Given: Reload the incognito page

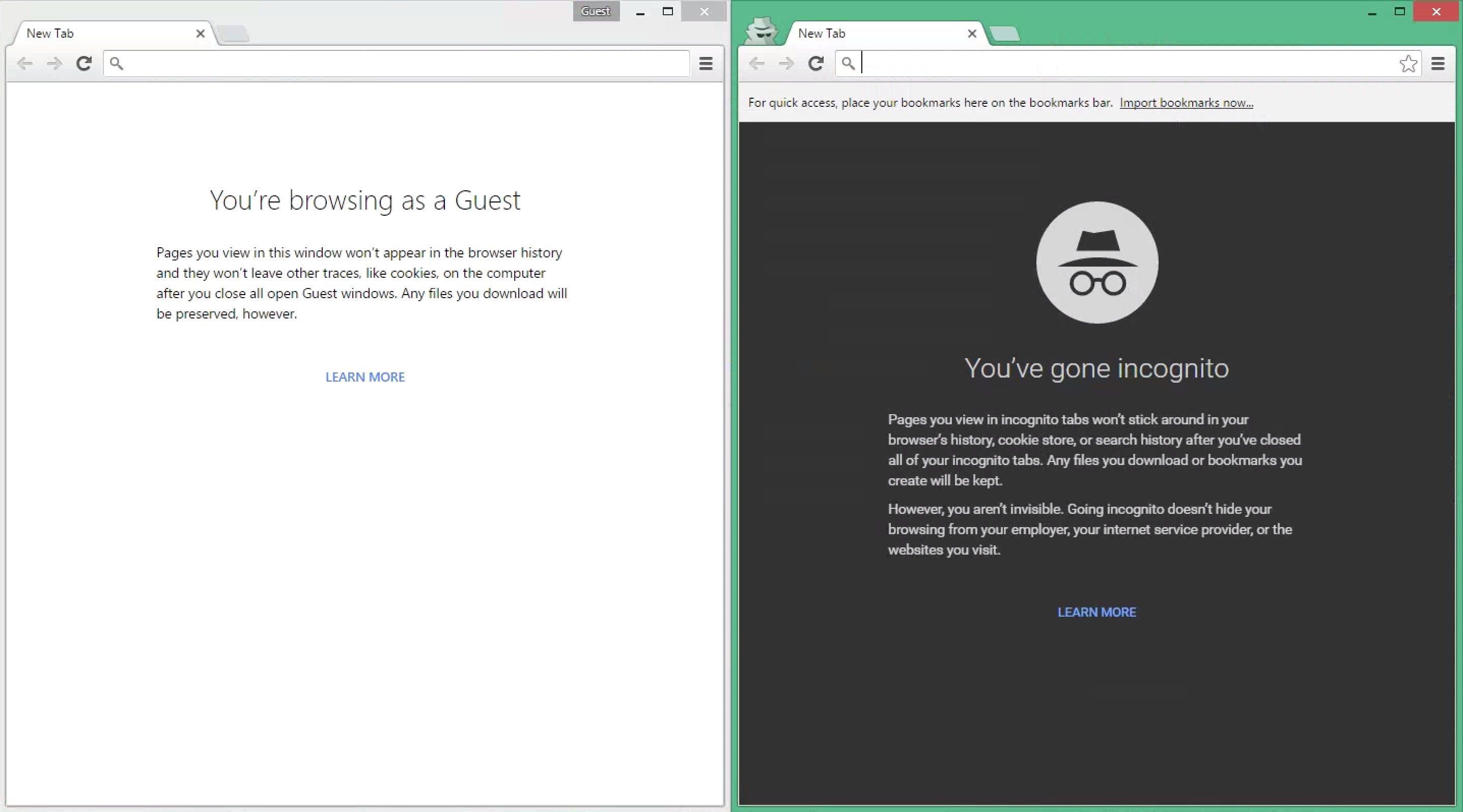Looking at the screenshot, I should click(x=816, y=64).
